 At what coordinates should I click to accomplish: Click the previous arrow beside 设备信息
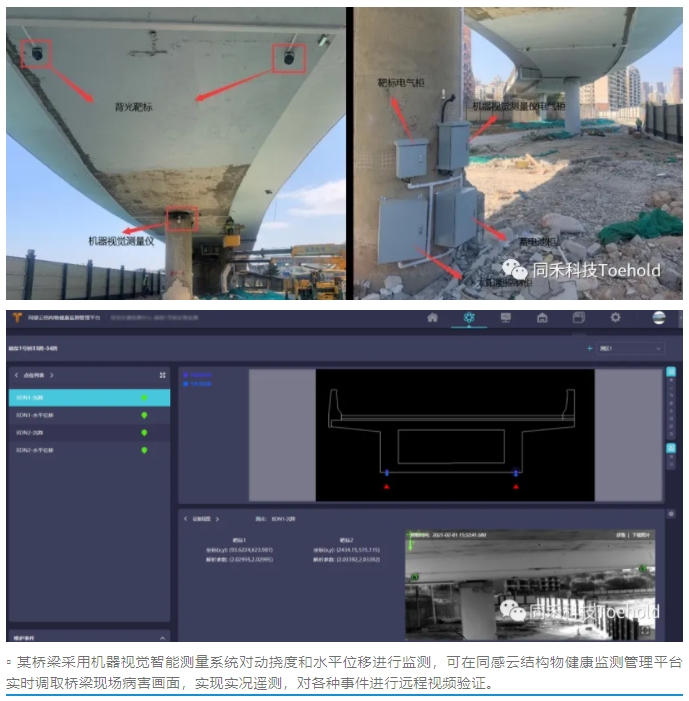pyautogui.click(x=185, y=519)
